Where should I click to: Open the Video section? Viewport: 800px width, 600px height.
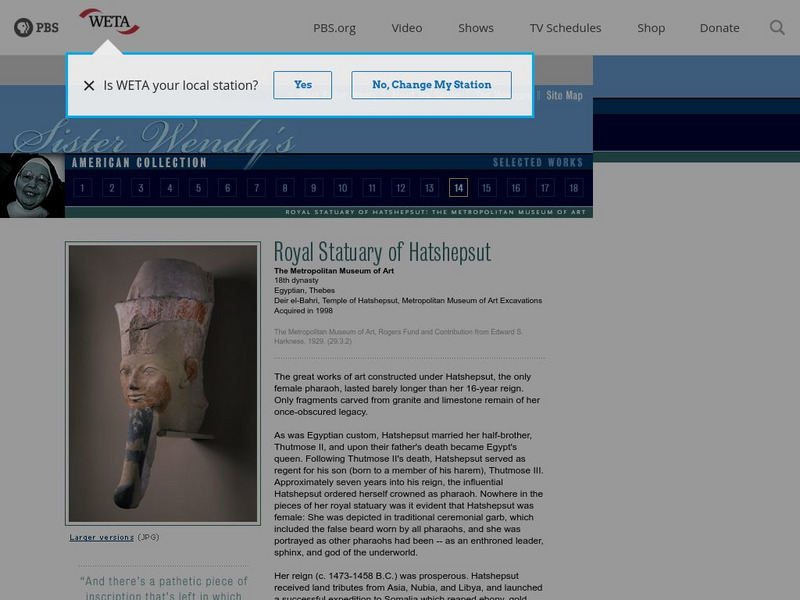pyautogui.click(x=406, y=28)
